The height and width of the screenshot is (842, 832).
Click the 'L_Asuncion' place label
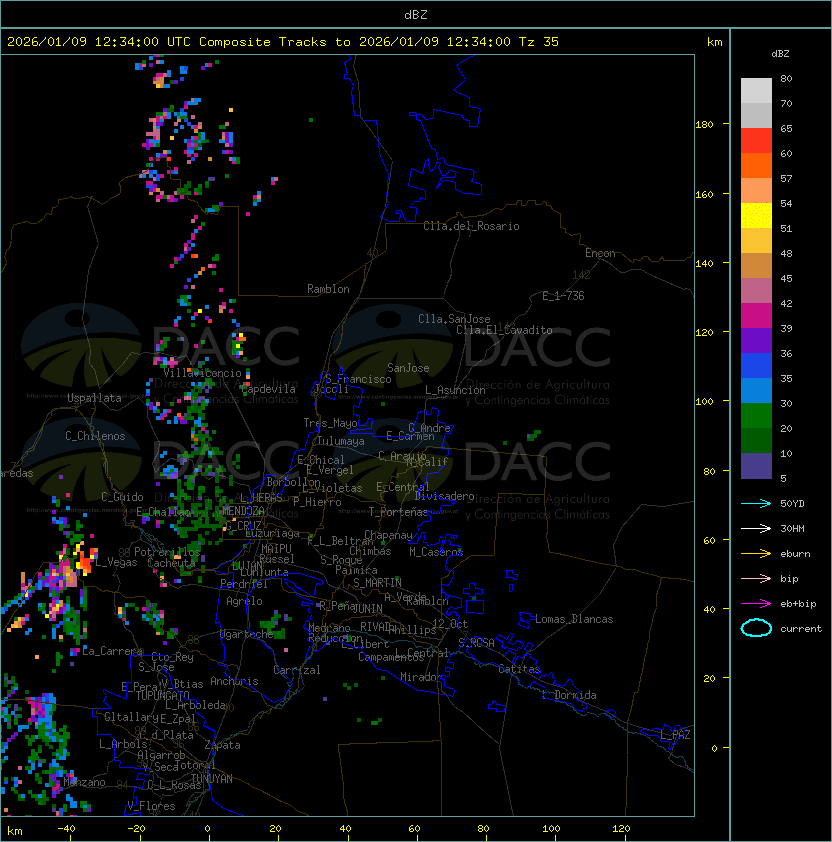[x=455, y=390]
